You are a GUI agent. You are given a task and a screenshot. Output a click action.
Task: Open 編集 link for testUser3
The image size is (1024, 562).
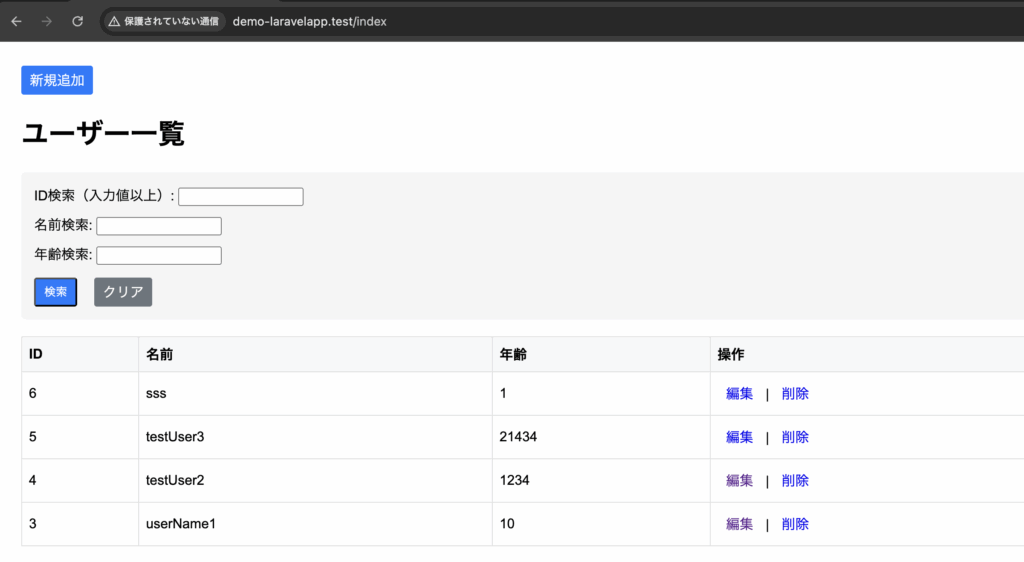click(739, 437)
